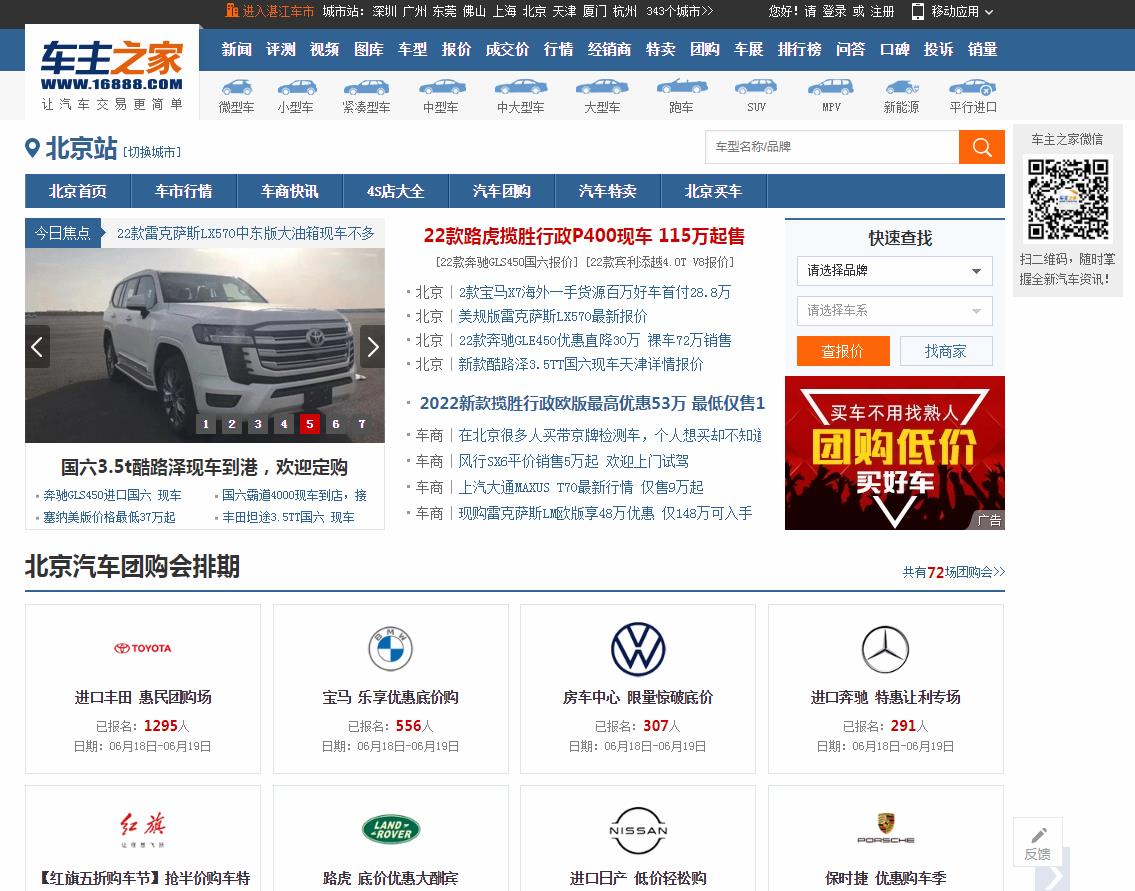The height and width of the screenshot is (891, 1135).
Task: Open the 大型车 category icon
Action: (602, 88)
